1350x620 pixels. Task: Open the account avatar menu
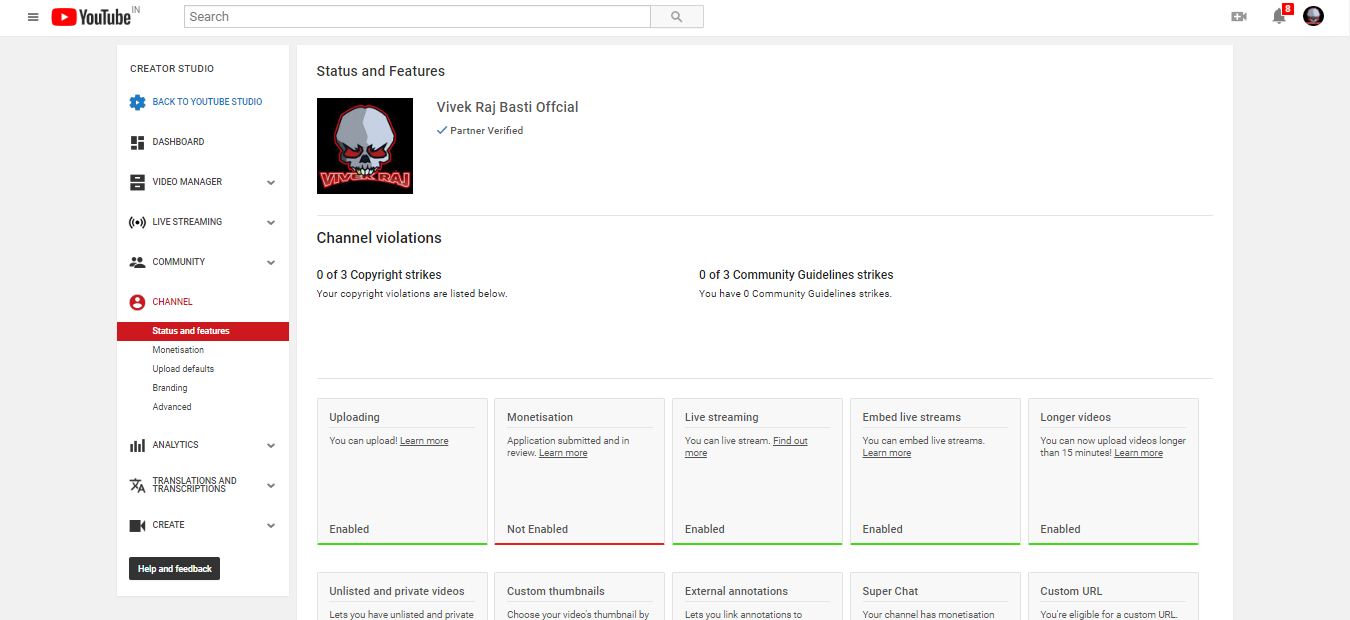click(1314, 17)
